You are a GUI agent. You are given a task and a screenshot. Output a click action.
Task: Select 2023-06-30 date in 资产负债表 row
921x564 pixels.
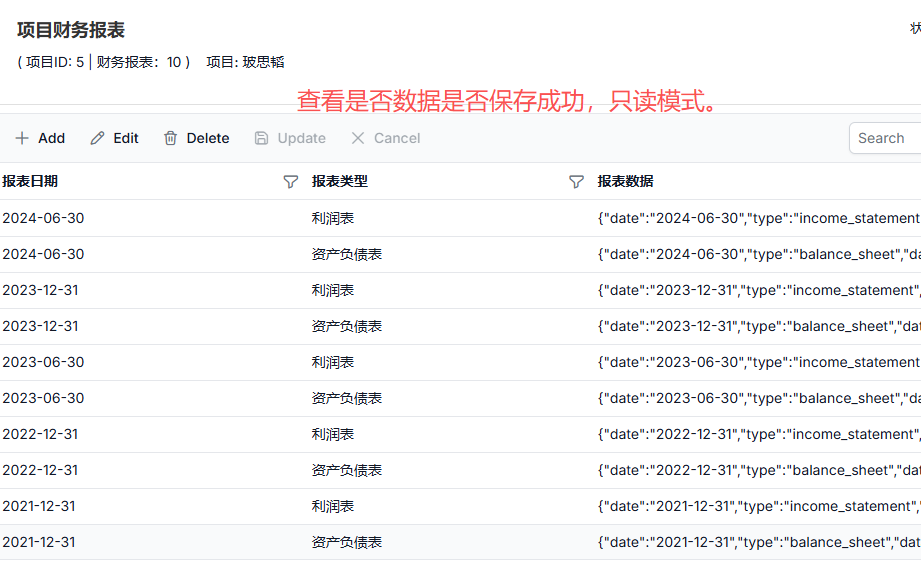point(43,398)
